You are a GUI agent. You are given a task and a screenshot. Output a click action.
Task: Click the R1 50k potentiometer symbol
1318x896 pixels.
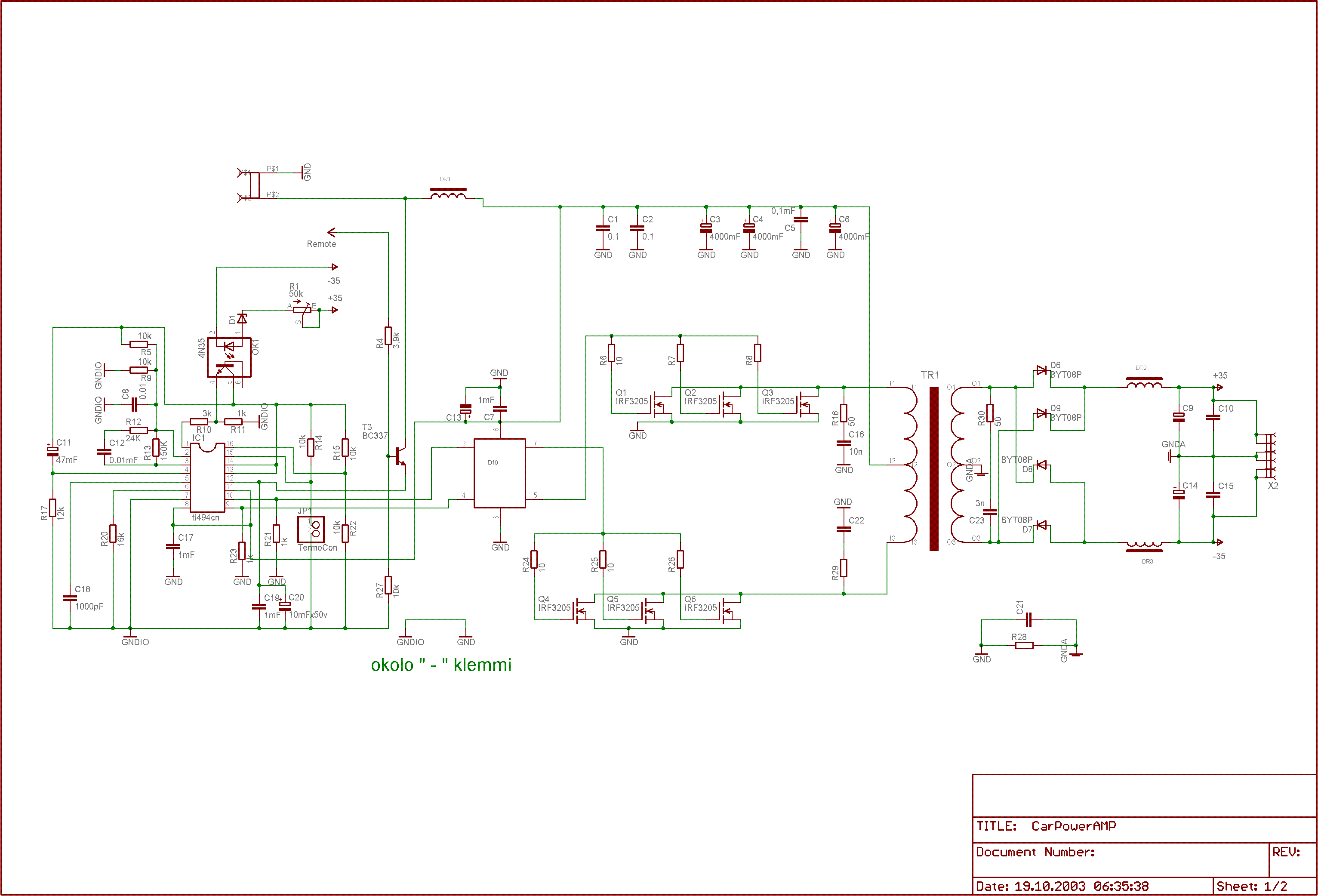click(302, 310)
